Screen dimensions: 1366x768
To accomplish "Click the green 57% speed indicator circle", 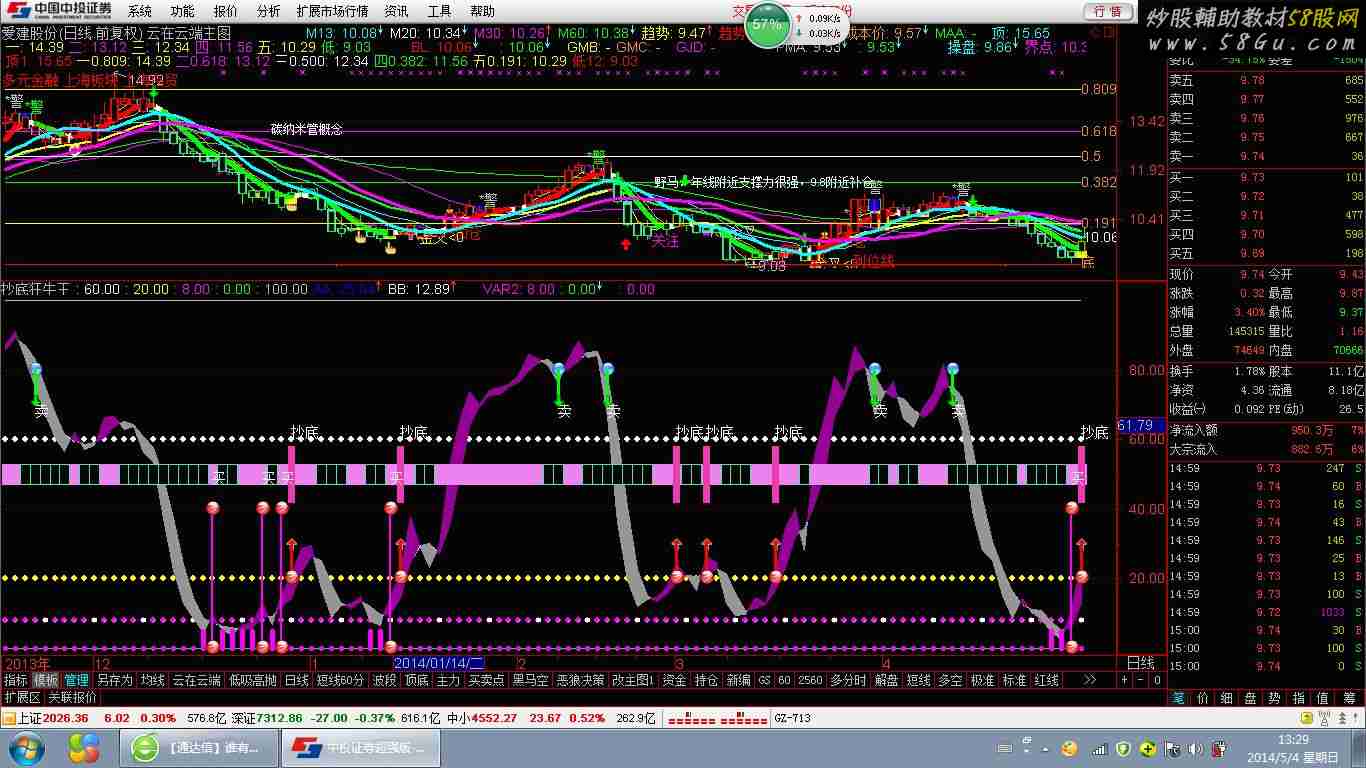I will pyautogui.click(x=767, y=25).
